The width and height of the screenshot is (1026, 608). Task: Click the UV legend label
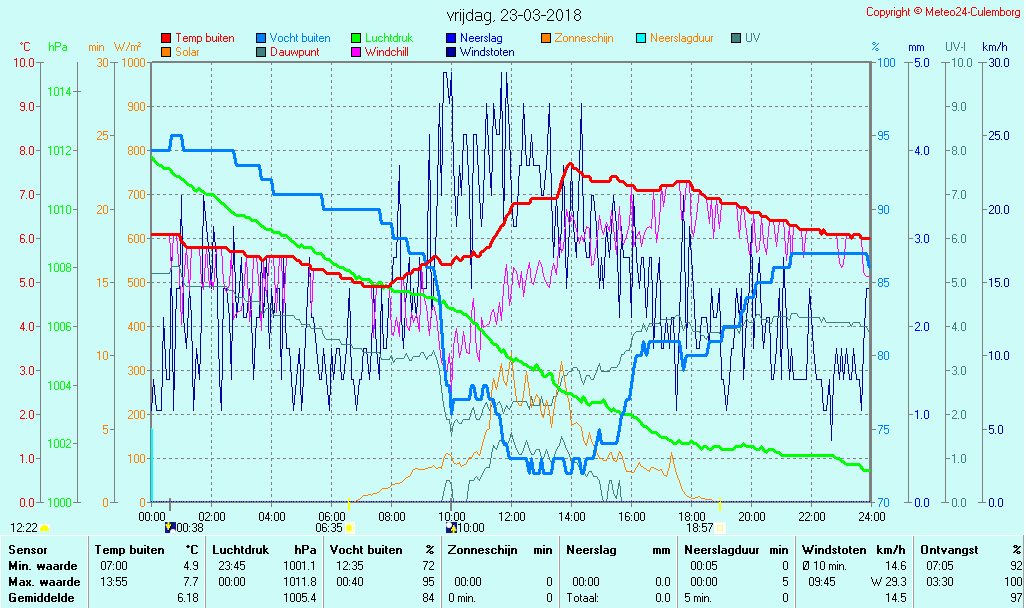point(752,38)
